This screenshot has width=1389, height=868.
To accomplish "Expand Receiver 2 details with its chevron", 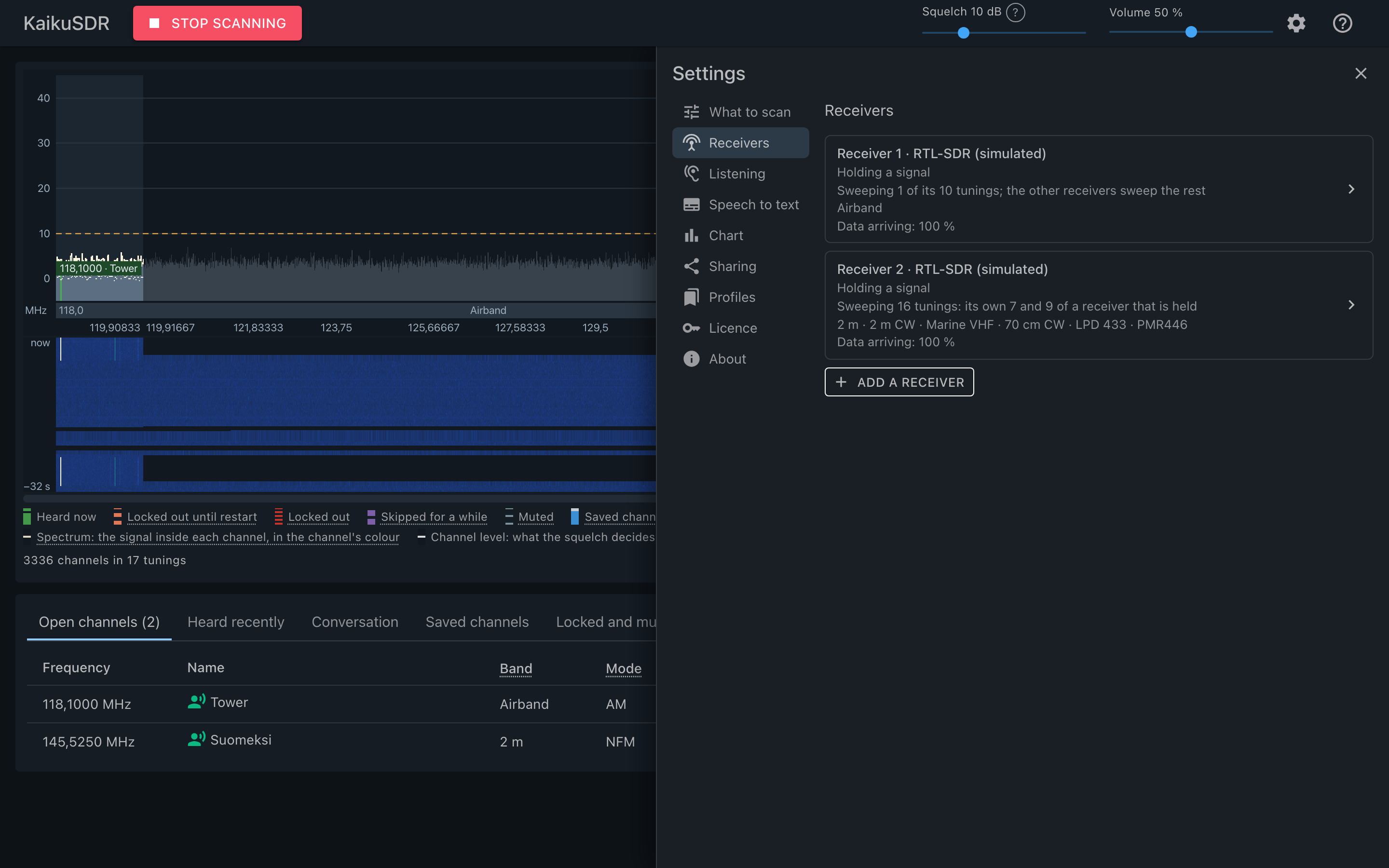I will [x=1351, y=305].
